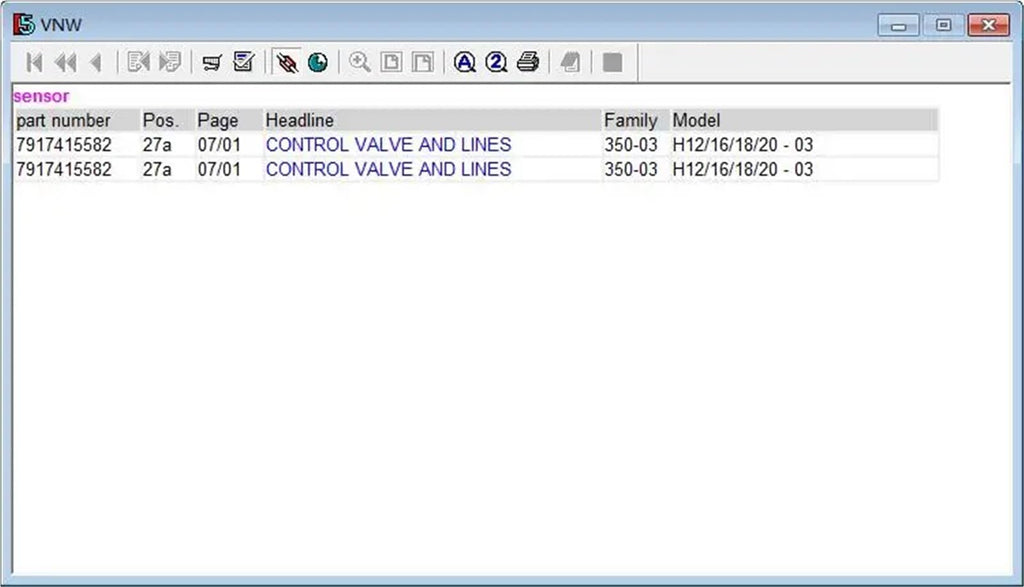Click the 'part number' column header
This screenshot has width=1024, height=587.
pos(76,120)
